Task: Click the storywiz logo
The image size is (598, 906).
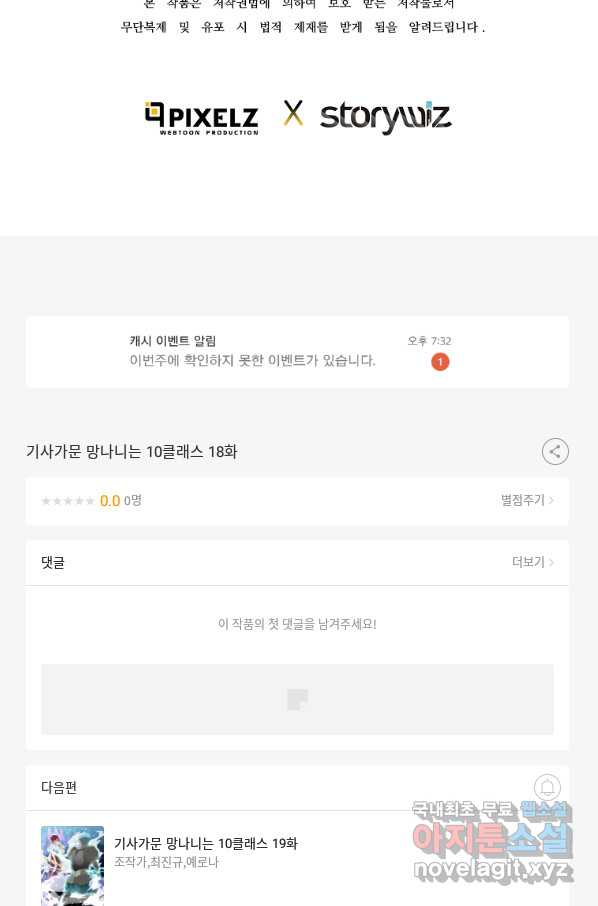Action: click(385, 117)
